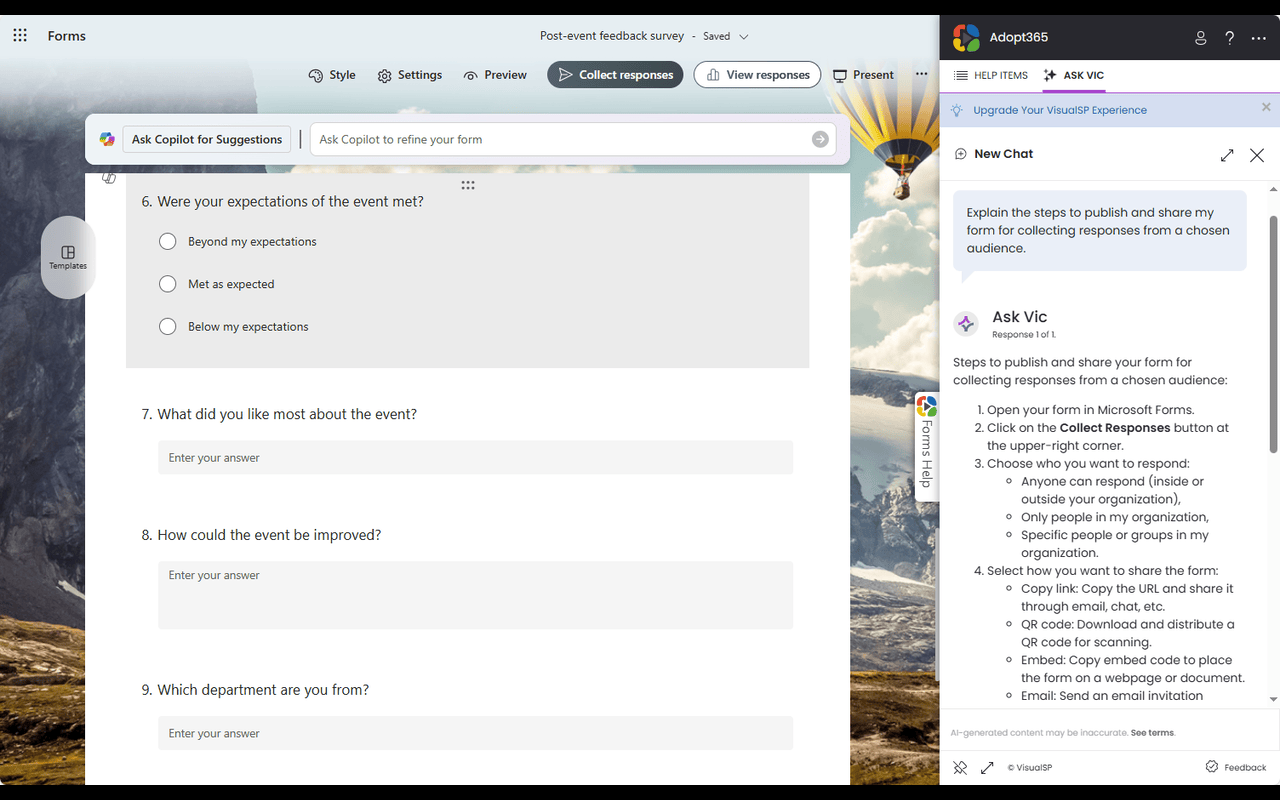Screen dimensions: 1280x800
Task: Click the footer expand panel icon
Action: (x=987, y=767)
